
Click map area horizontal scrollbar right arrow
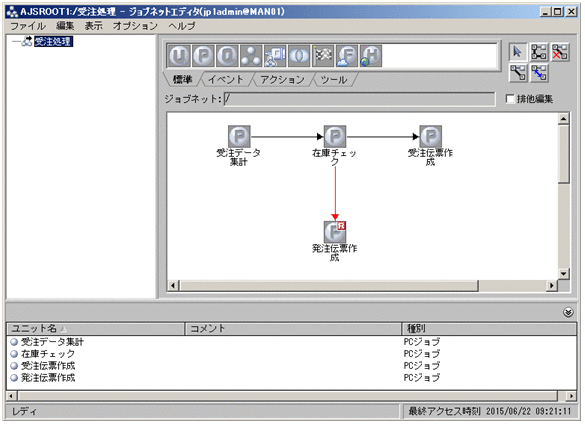click(552, 286)
